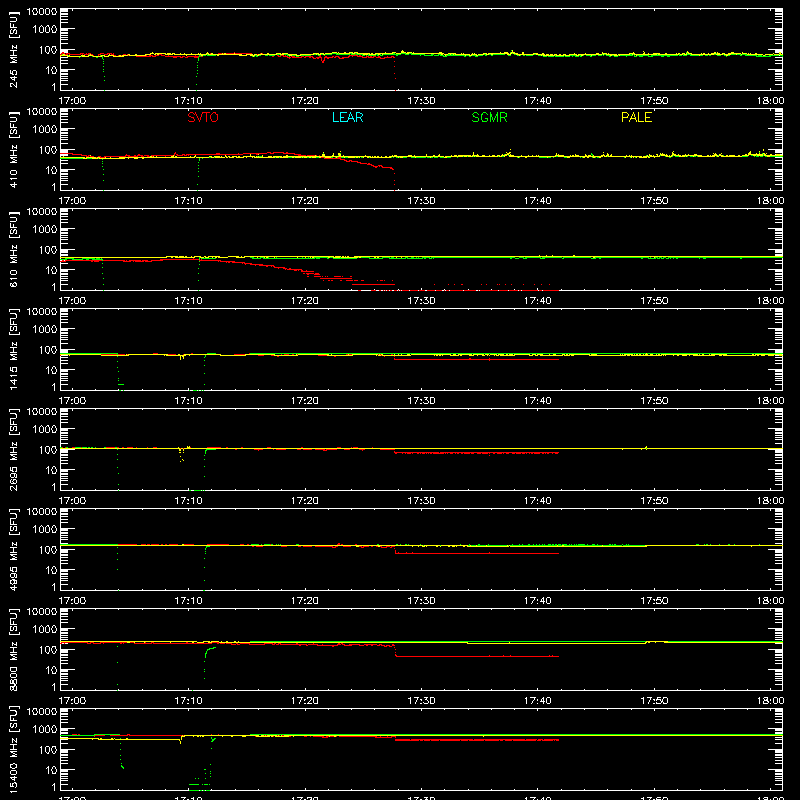
Task: Click the 17:00 label under the 8800 MHz panel
Action: 72,701
